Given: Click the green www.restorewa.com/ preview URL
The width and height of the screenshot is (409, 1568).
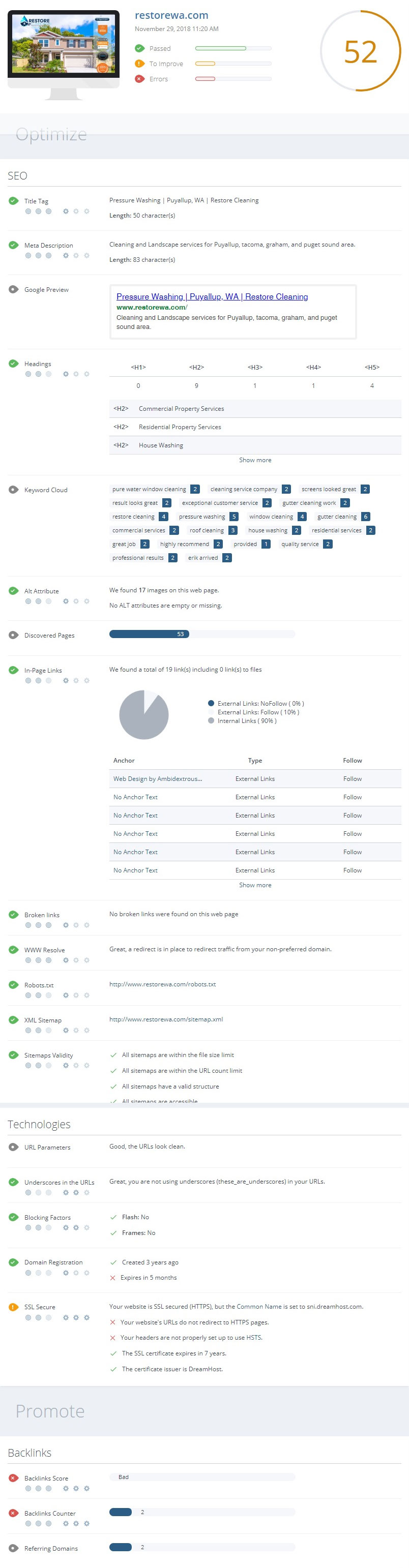Looking at the screenshot, I should pyautogui.click(x=152, y=308).
